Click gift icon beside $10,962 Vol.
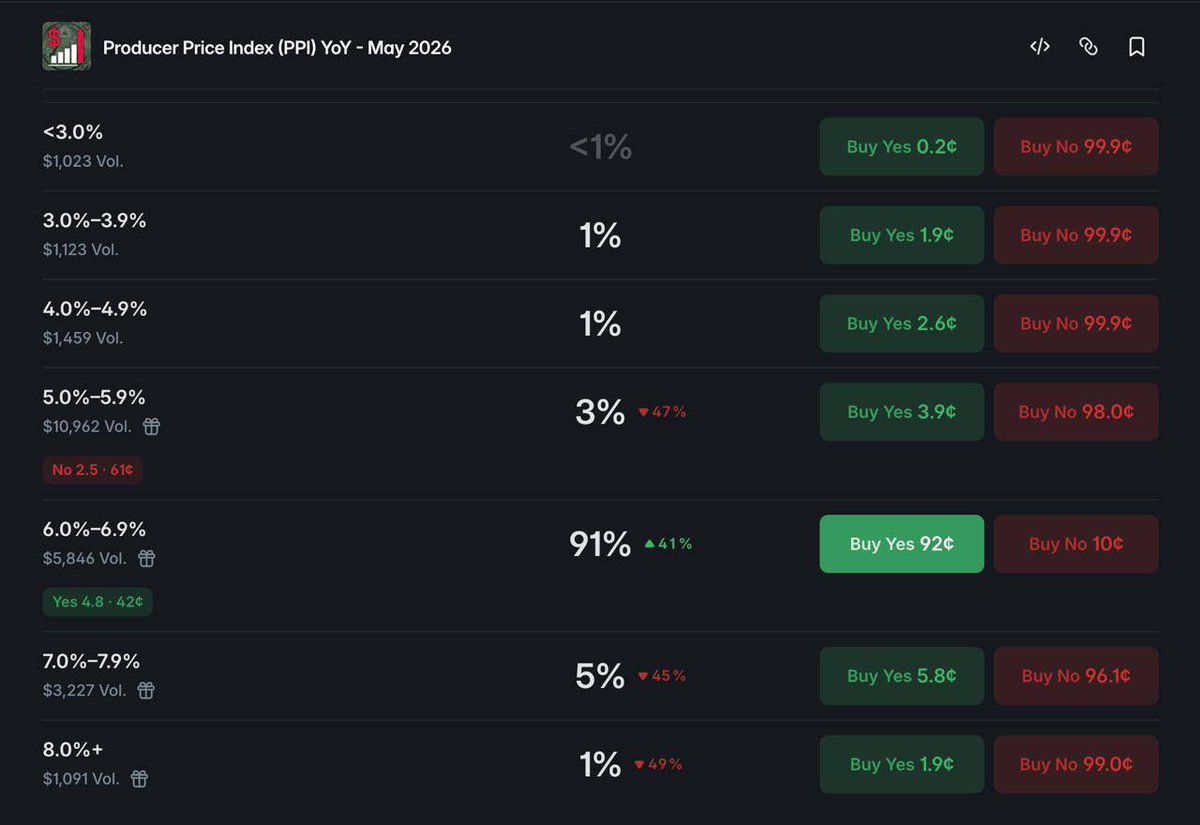Viewport: 1200px width, 825px height. [151, 427]
